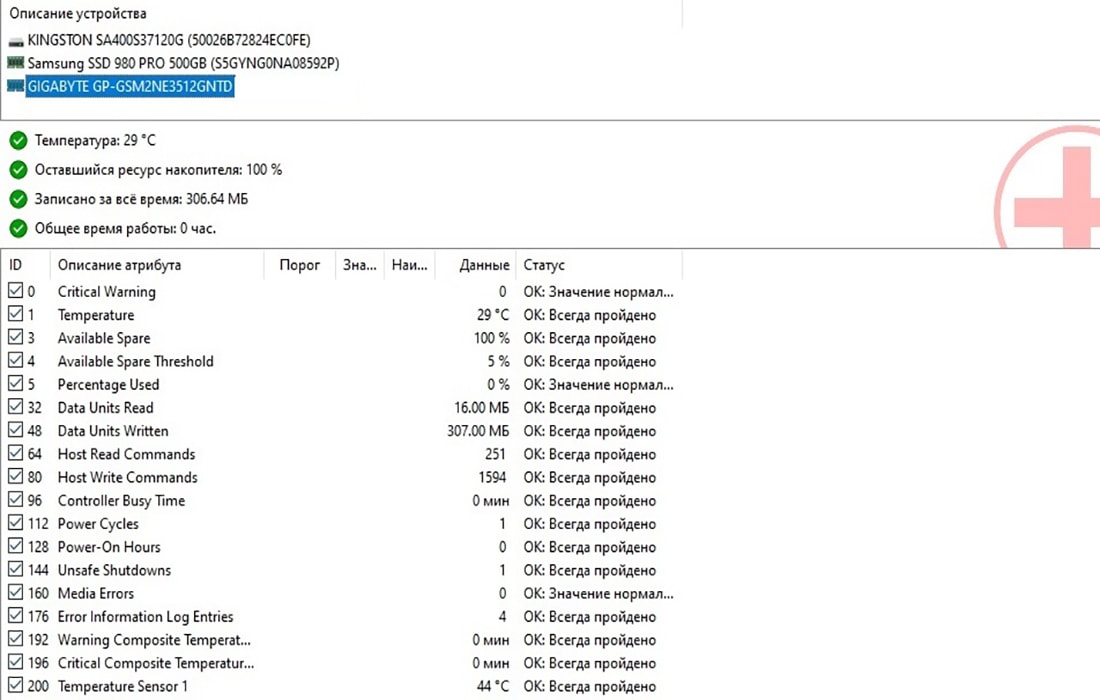Image resolution: width=1100 pixels, height=700 pixels.
Task: Click Общее время работы: 0 час. text
Action: coord(126,229)
